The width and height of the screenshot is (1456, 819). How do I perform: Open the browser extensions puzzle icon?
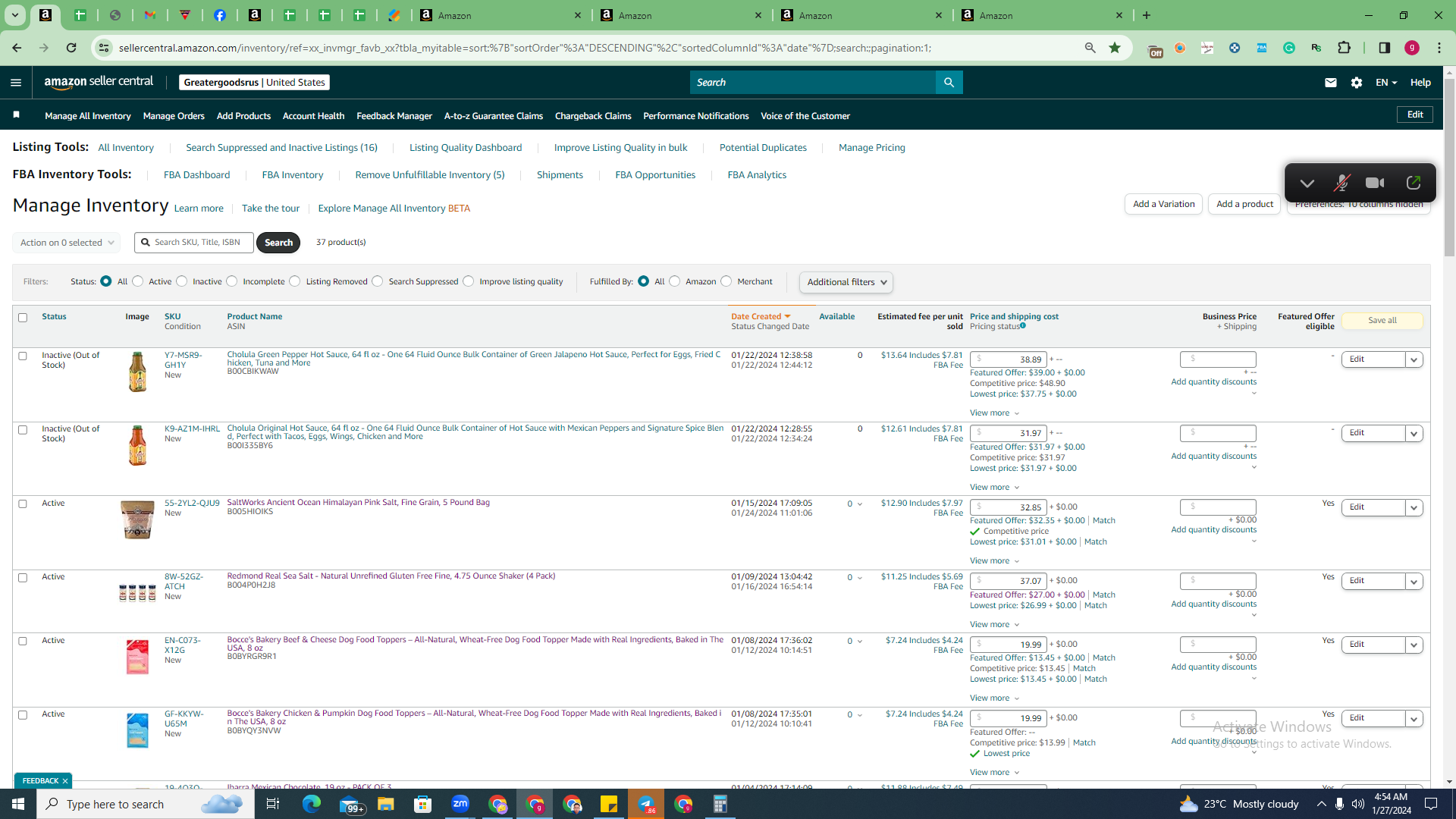click(1345, 48)
